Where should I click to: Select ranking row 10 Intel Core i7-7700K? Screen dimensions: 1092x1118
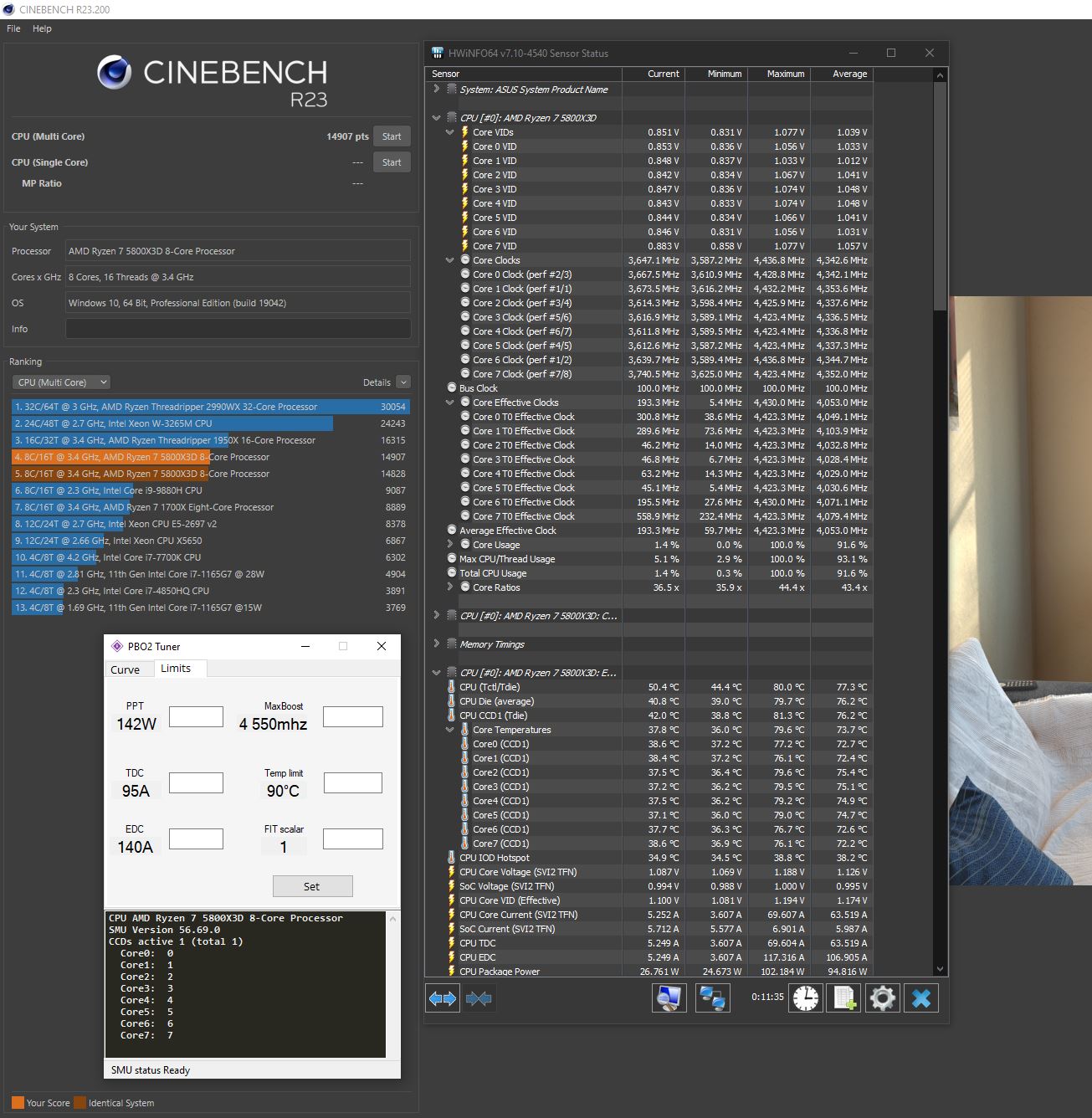[210, 557]
